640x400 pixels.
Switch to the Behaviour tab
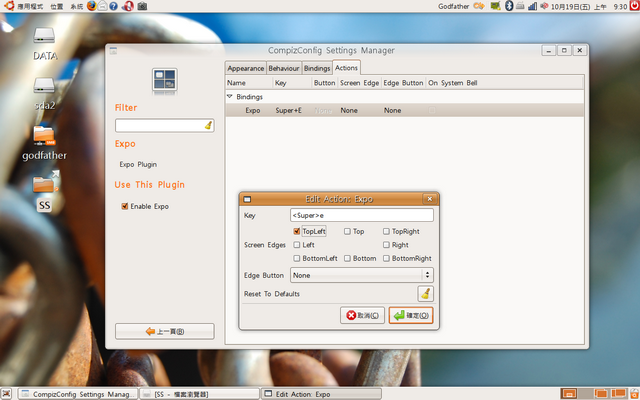coord(284,68)
